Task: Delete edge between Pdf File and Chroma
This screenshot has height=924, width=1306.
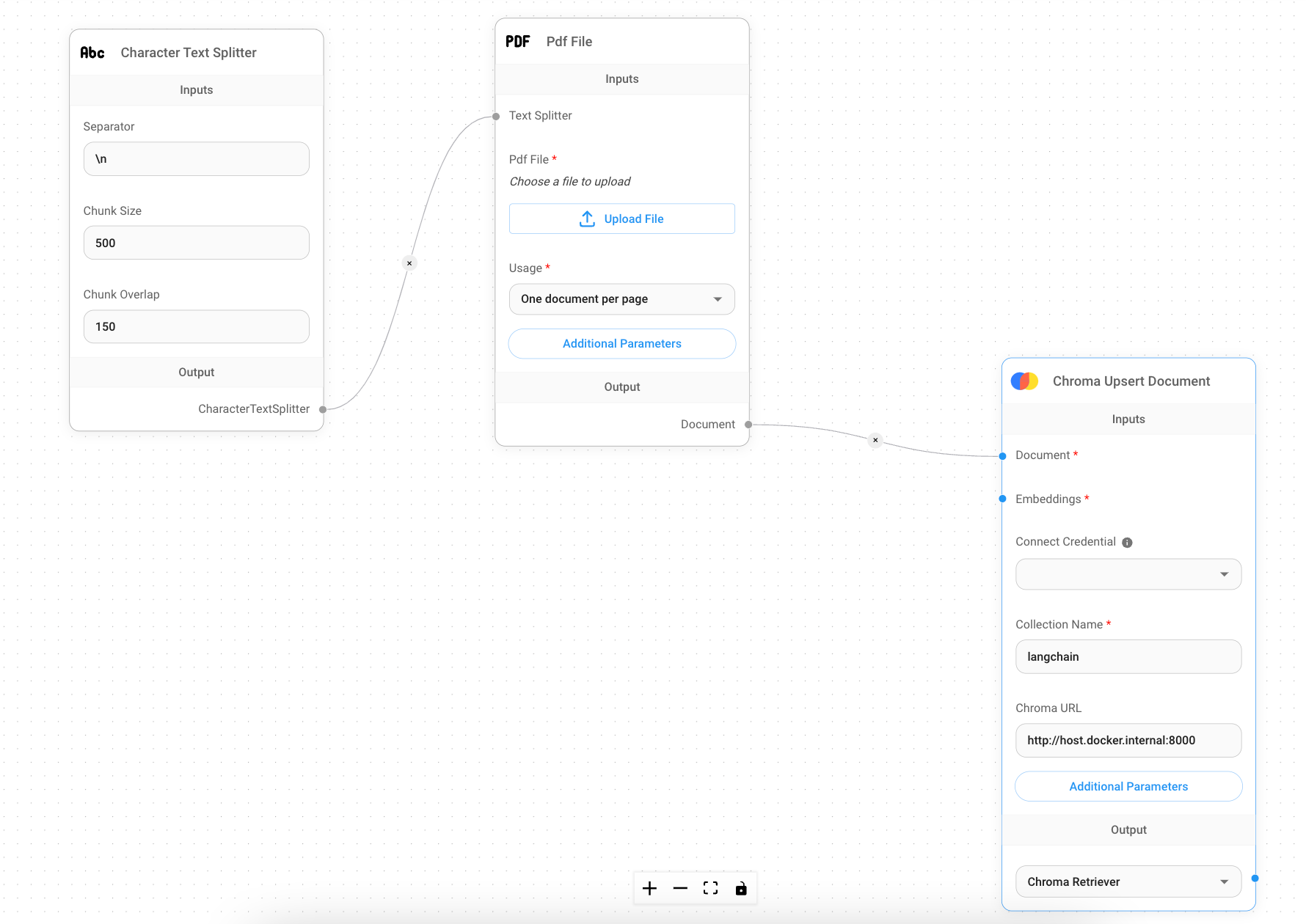Action: (x=875, y=441)
